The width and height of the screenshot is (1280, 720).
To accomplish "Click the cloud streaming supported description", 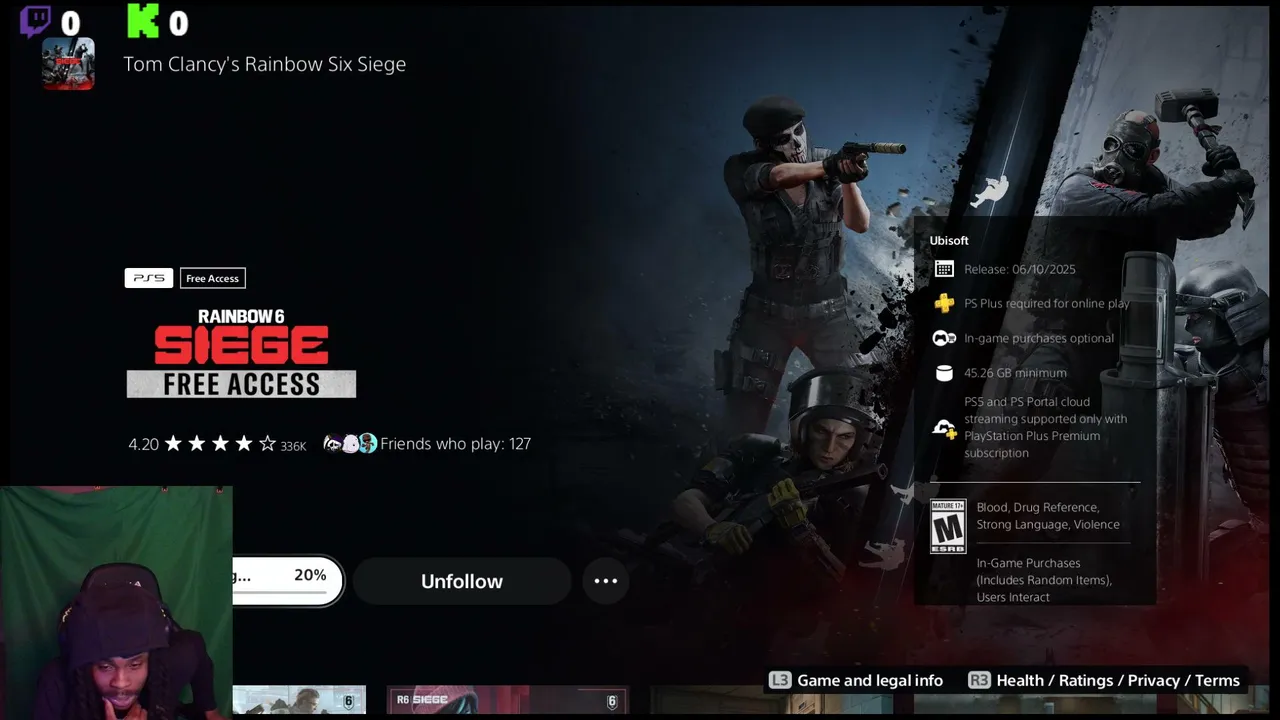I will 1046,427.
